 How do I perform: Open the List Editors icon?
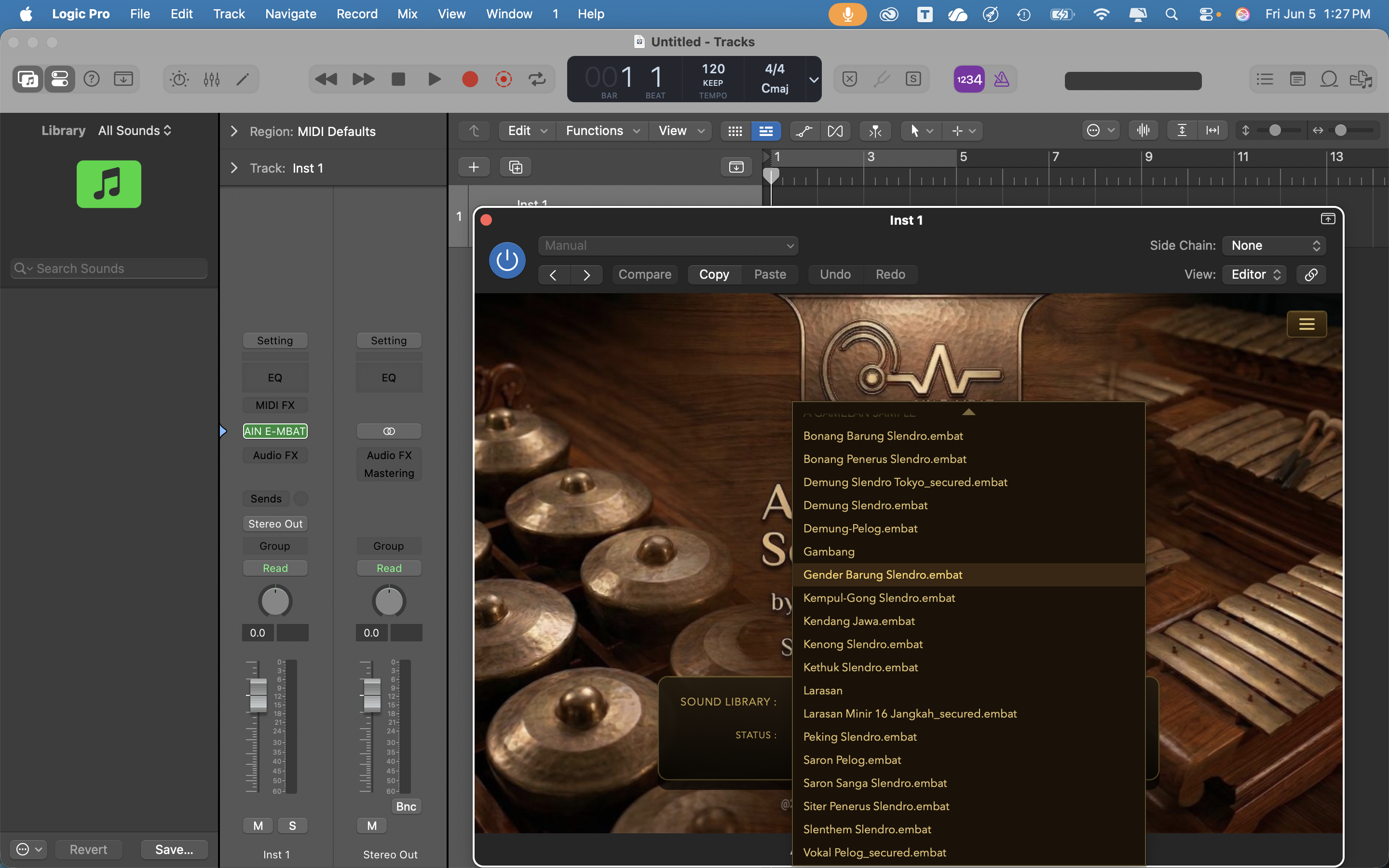1265,79
